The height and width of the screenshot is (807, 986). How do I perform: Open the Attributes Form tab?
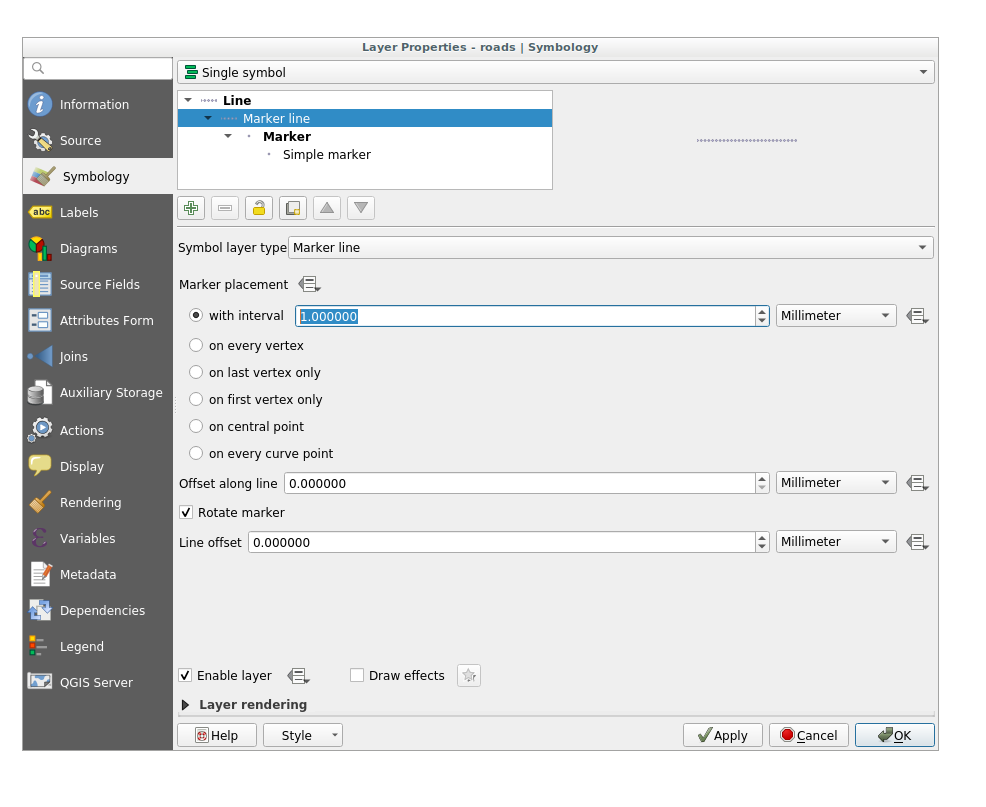[106, 321]
